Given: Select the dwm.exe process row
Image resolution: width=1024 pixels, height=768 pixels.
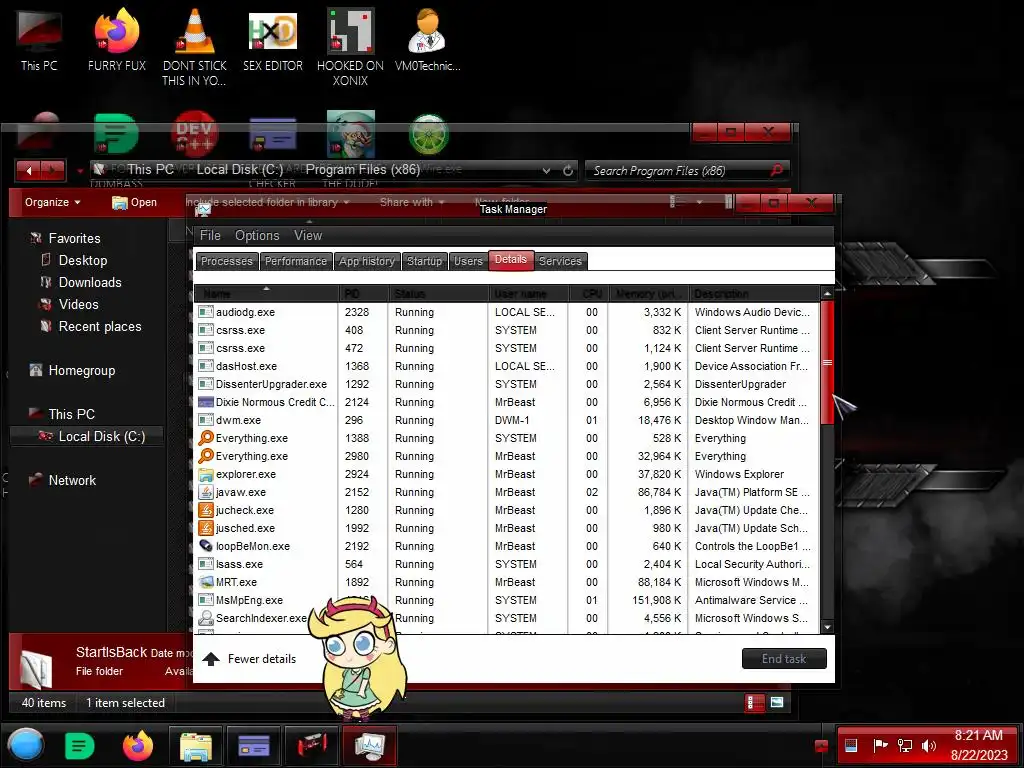Looking at the screenshot, I should (x=507, y=421).
